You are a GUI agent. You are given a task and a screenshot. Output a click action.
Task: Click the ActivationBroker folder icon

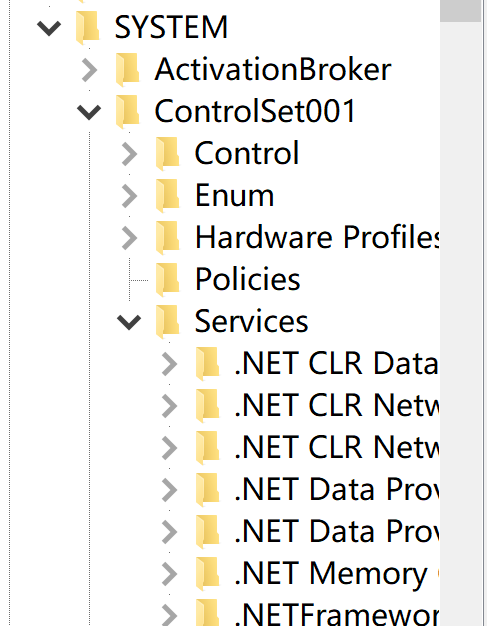[128, 69]
